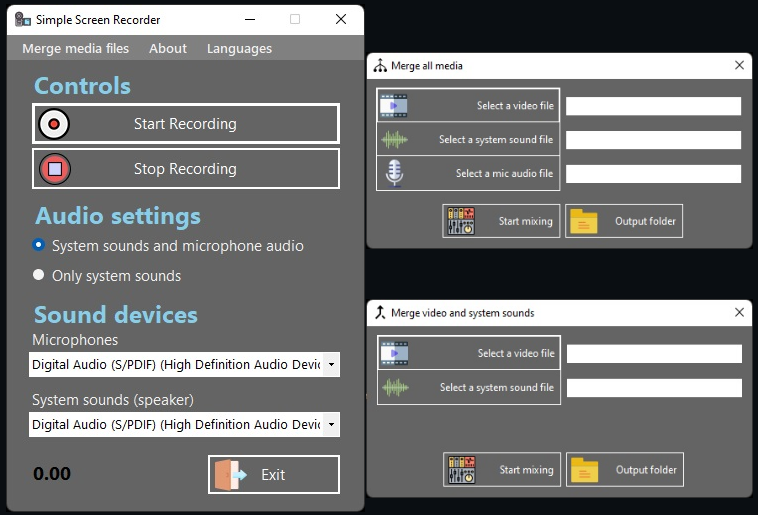Screen dimensions: 758x515
Task: Close the Merge all media window
Action: point(739,65)
